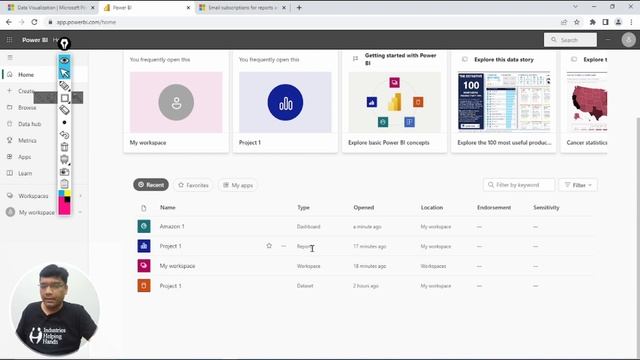The width and height of the screenshot is (640, 360).
Task: Open Data hub in the sidebar
Action: click(x=29, y=124)
